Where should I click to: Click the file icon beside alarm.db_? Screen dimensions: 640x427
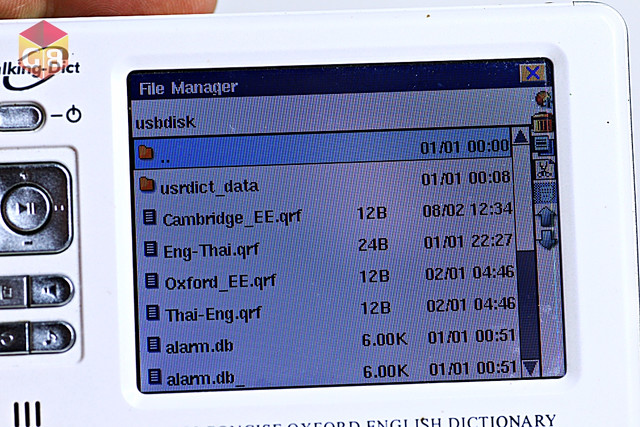(x=155, y=376)
